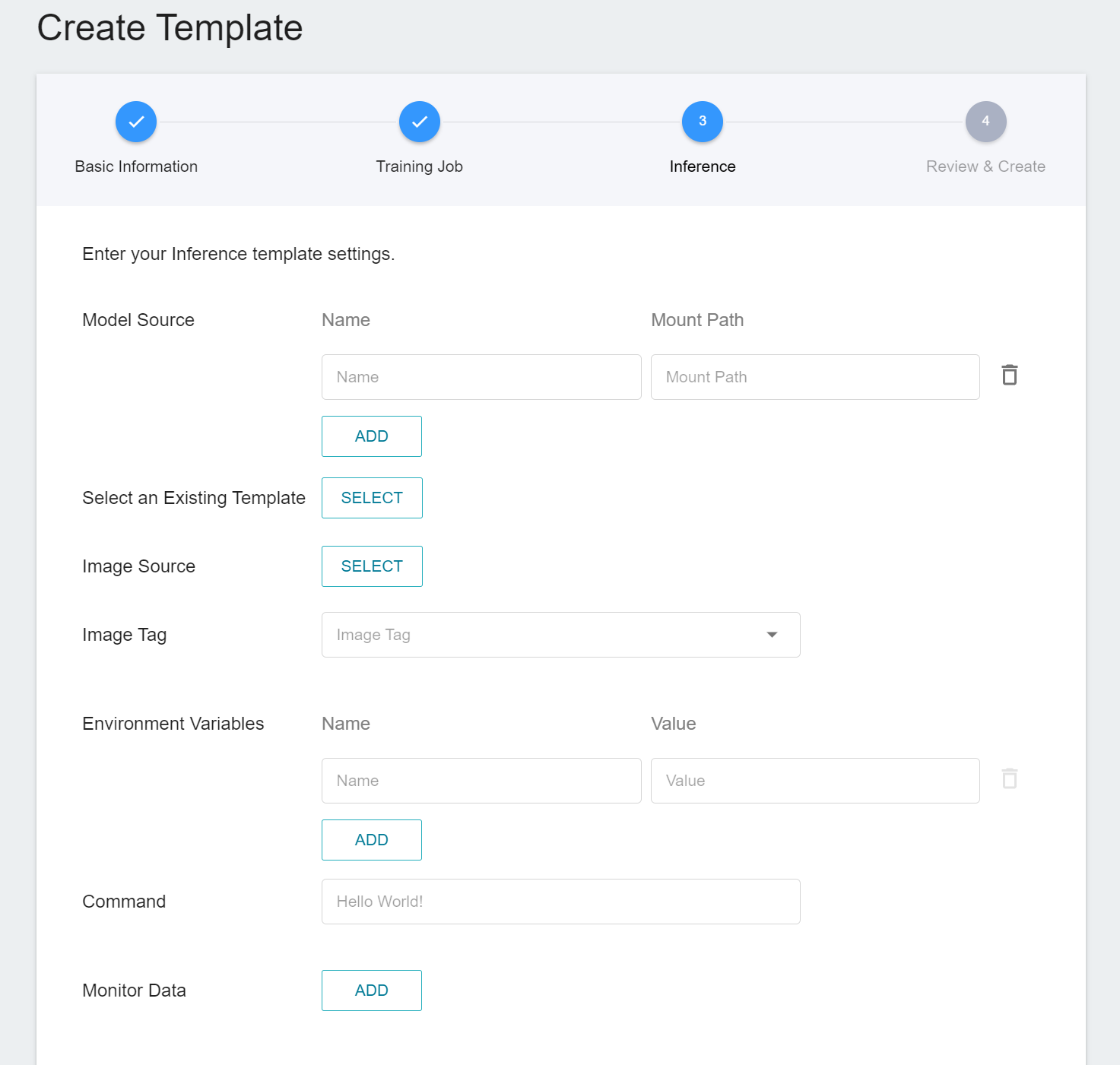
Task: Click the Training Job step label
Action: (420, 166)
